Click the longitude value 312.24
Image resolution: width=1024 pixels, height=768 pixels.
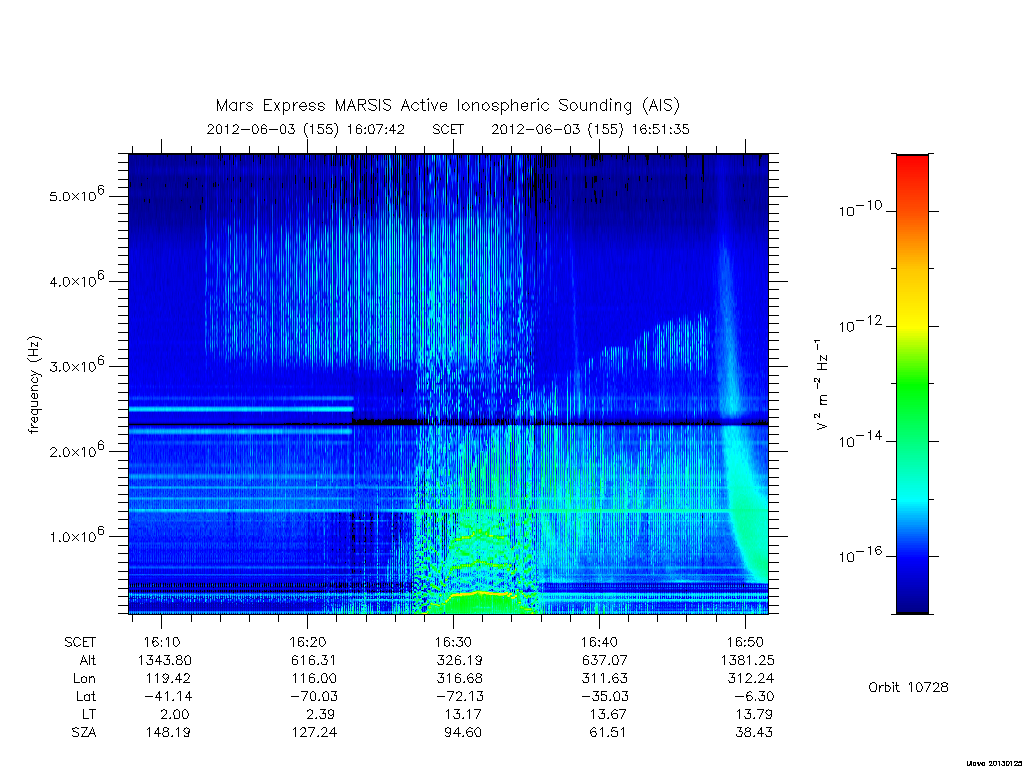tap(751, 679)
